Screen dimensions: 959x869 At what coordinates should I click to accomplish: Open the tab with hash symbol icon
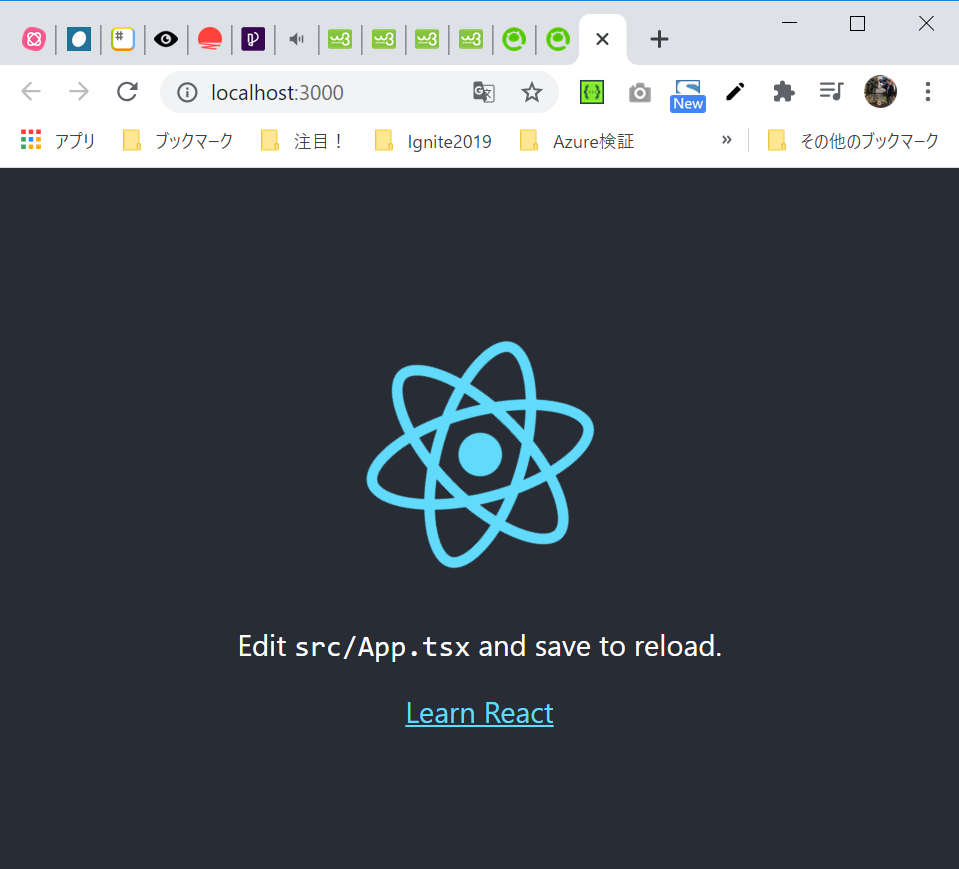coord(122,39)
